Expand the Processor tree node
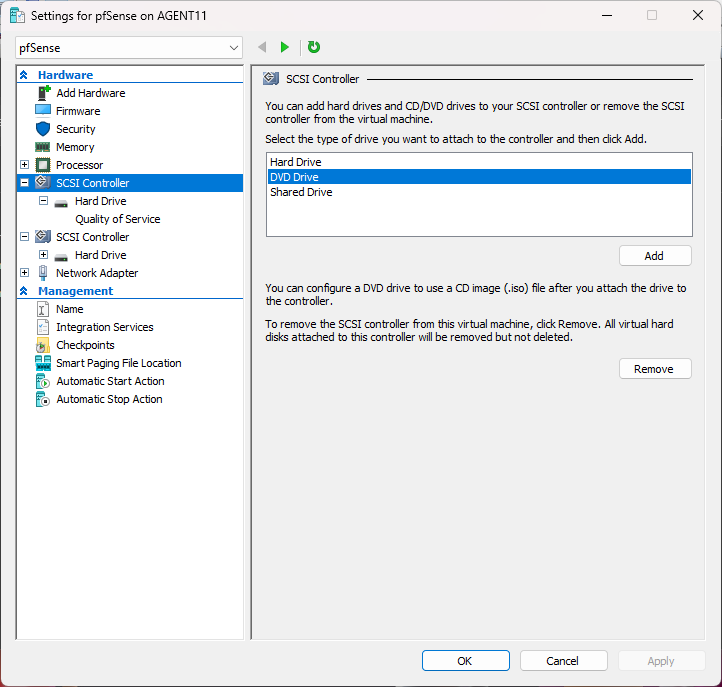The height and width of the screenshot is (687, 722). [x=25, y=165]
